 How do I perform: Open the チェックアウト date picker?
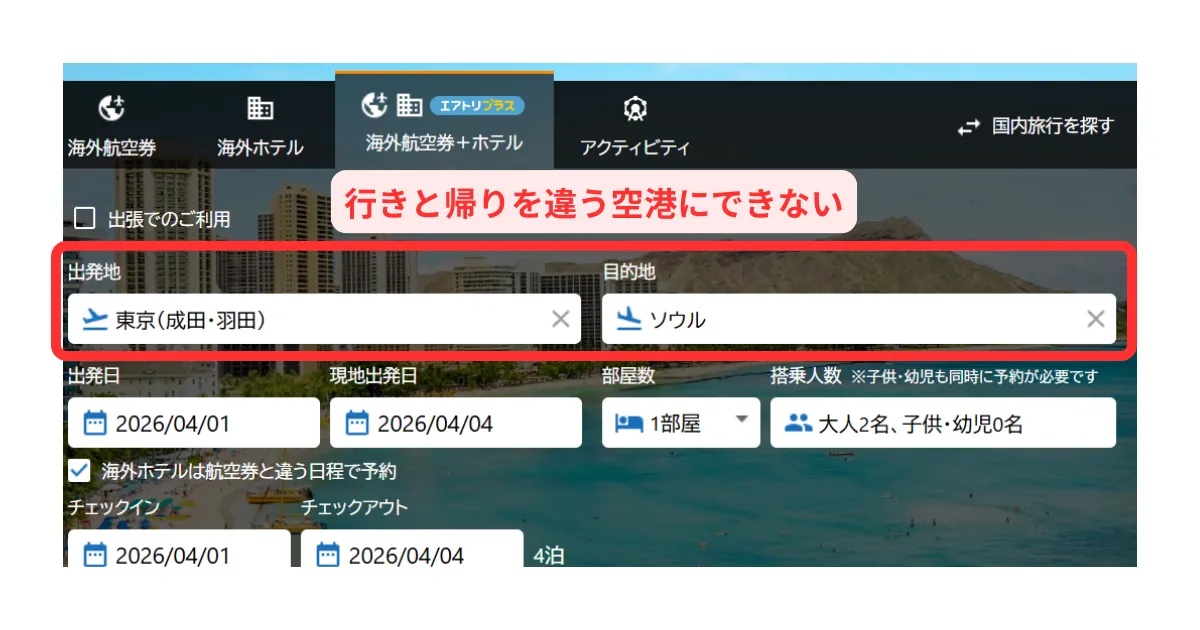pyautogui.click(x=412, y=555)
